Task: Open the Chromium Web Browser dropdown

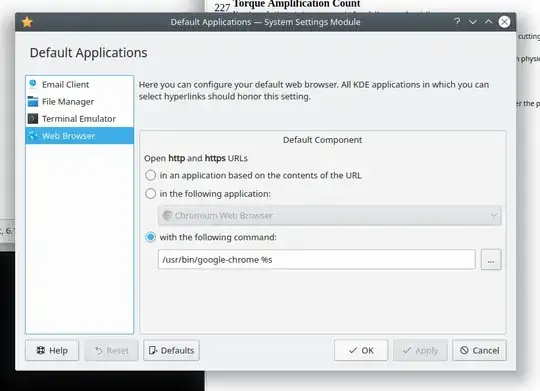Action: 330,216
